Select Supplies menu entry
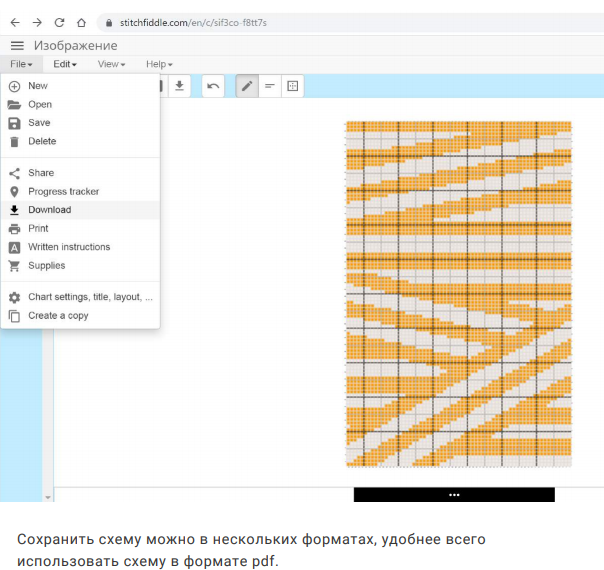 tap(80, 265)
